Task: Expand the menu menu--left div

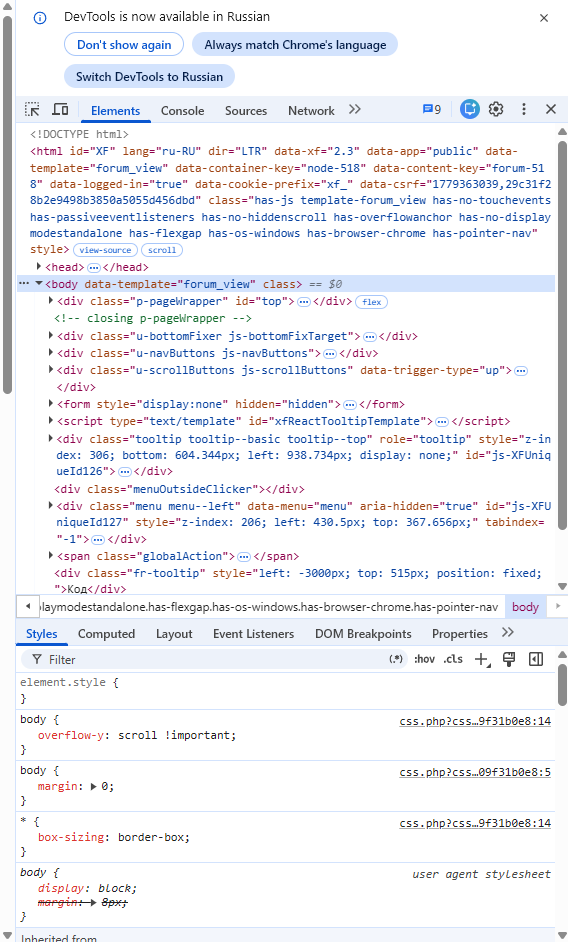Action: tap(51, 506)
